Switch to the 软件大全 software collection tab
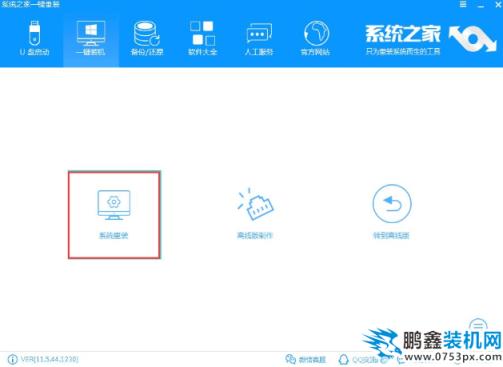Screen dimensions: 503x367 click(x=202, y=38)
